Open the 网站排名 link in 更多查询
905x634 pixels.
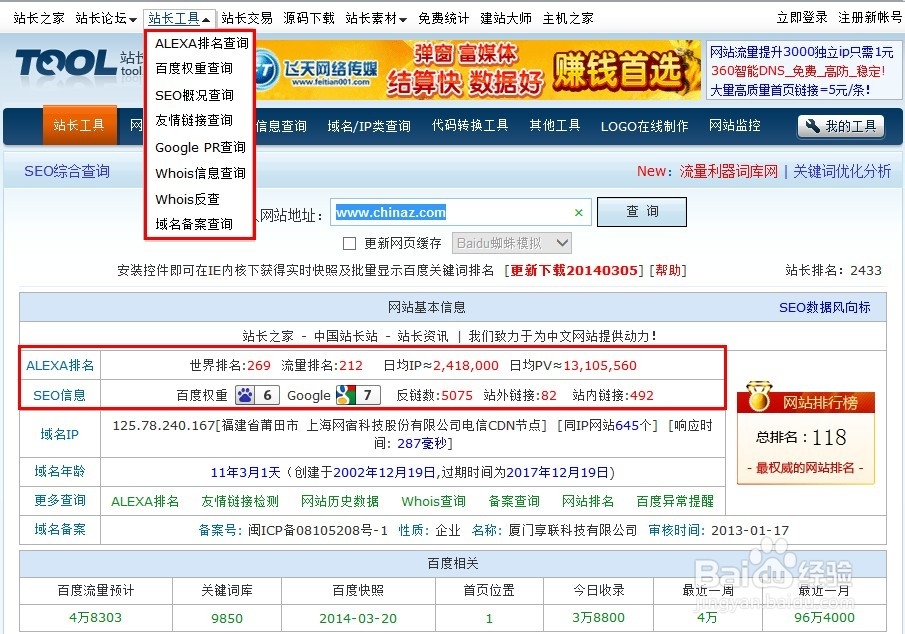pos(588,501)
